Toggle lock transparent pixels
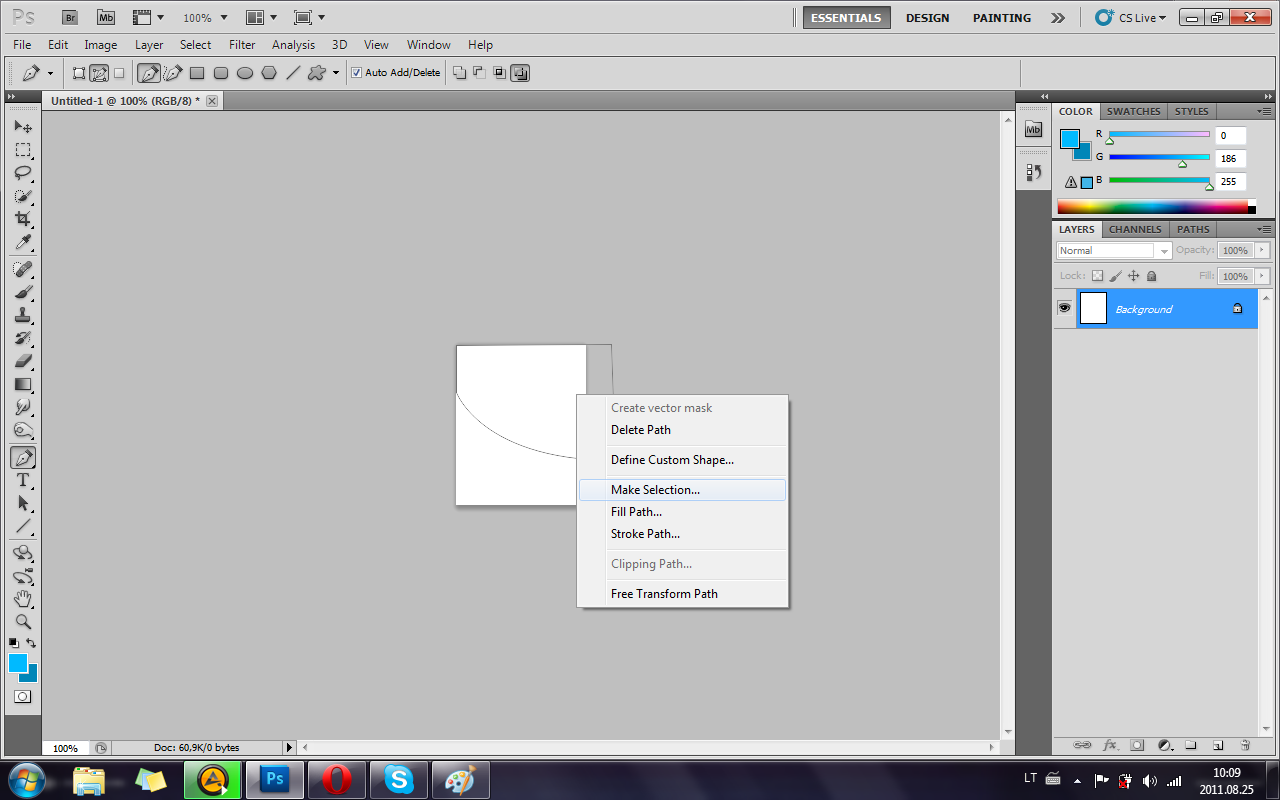 tap(1097, 276)
